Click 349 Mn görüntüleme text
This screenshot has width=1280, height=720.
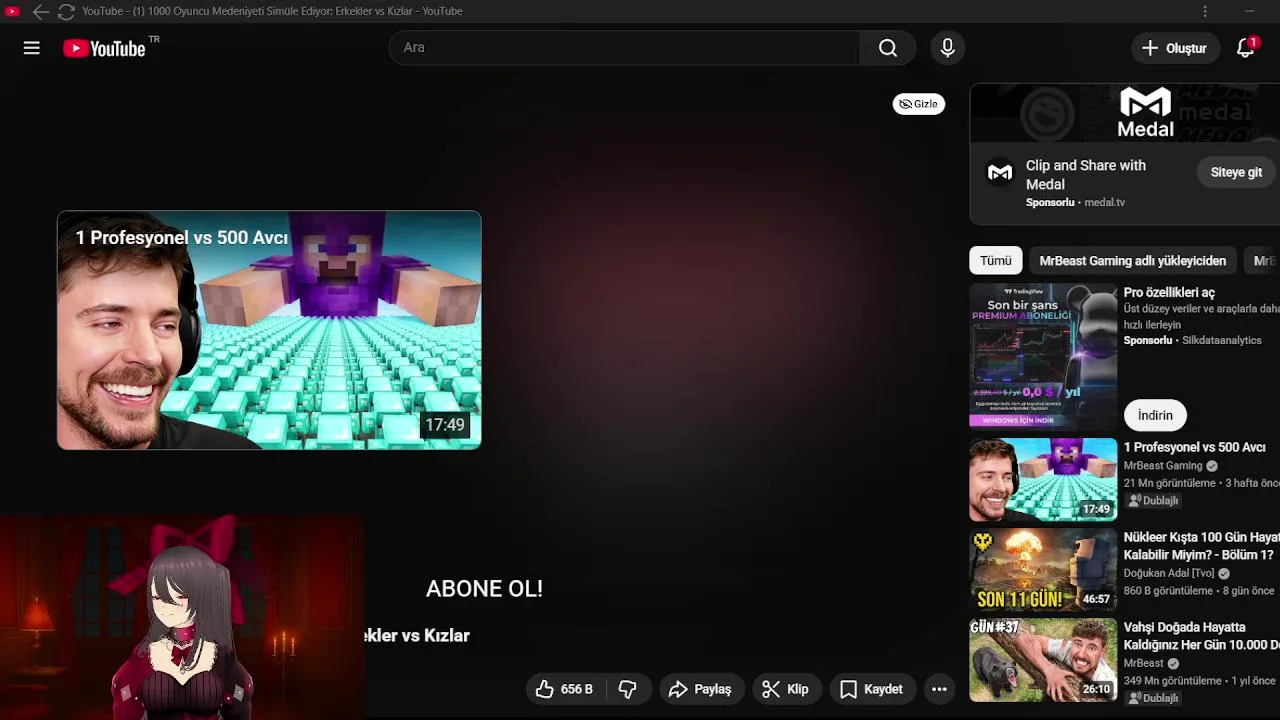(1173, 681)
